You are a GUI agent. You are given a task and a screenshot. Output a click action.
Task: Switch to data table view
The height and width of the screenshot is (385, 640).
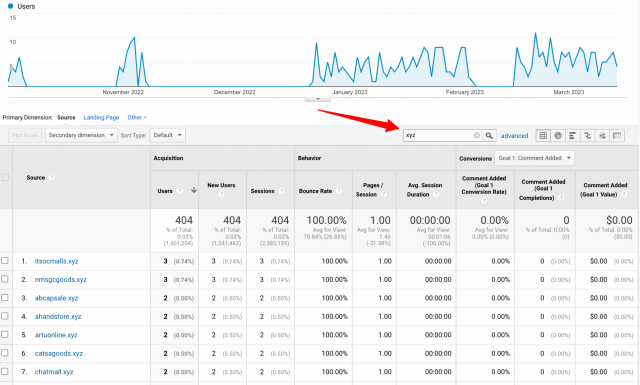tap(543, 136)
